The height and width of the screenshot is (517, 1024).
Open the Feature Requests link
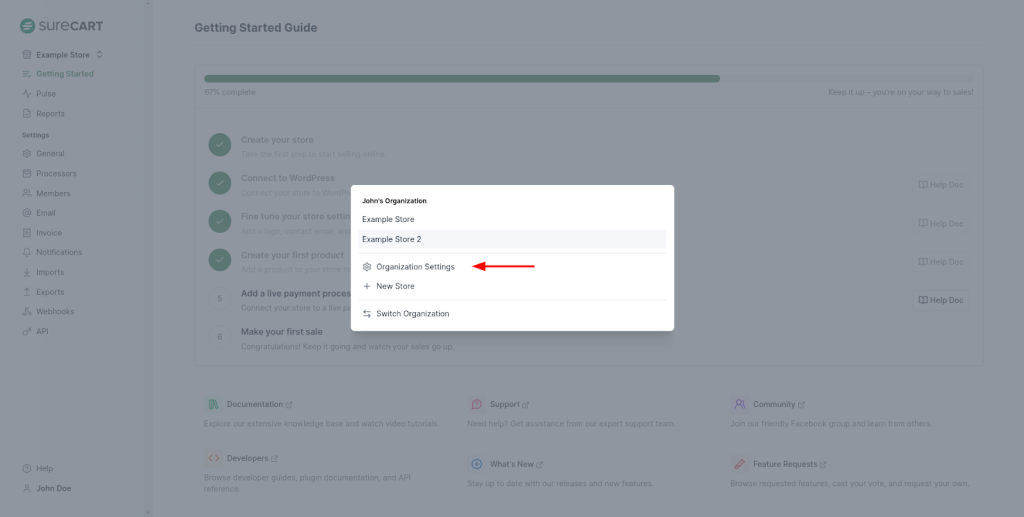tap(787, 464)
